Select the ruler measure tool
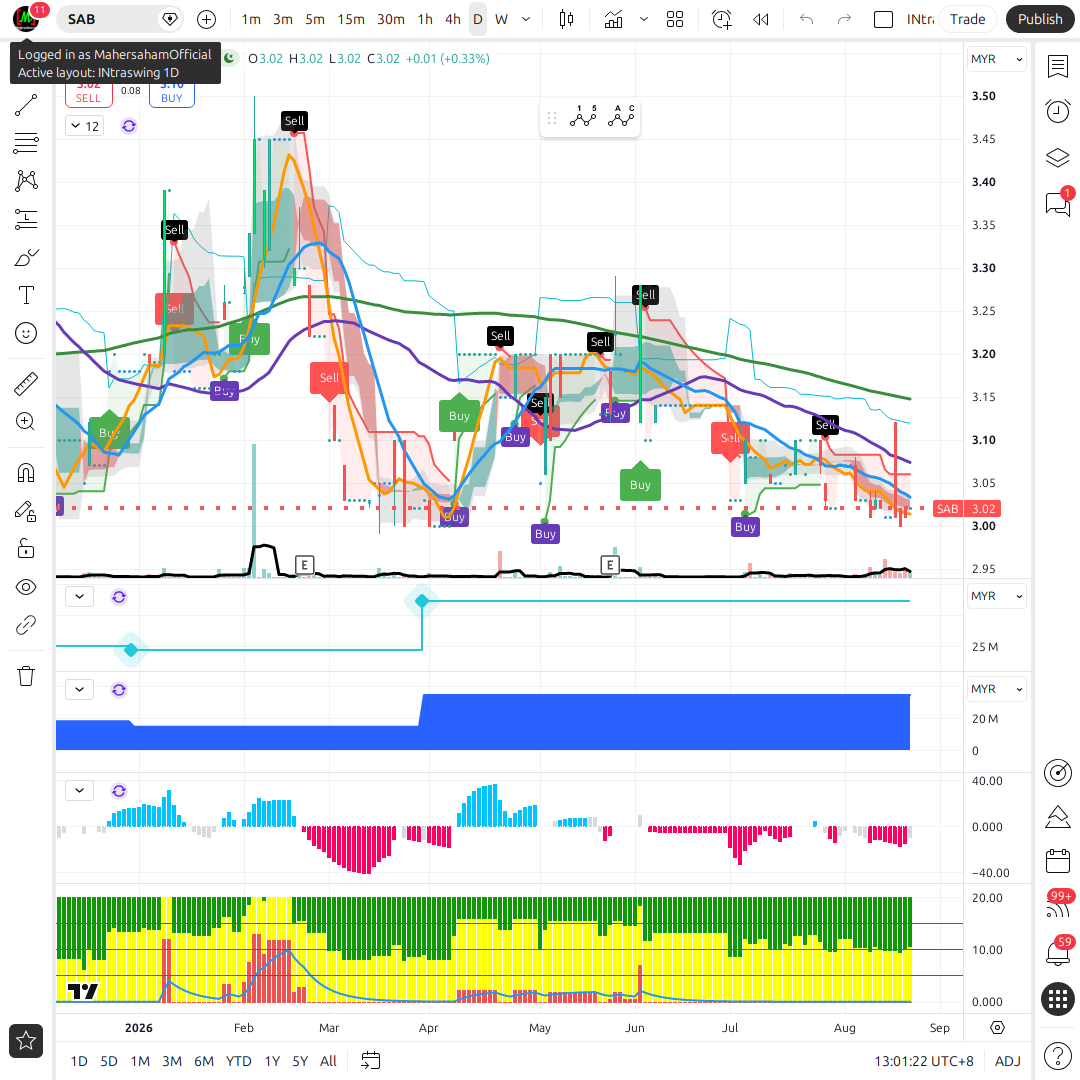 click(x=25, y=384)
